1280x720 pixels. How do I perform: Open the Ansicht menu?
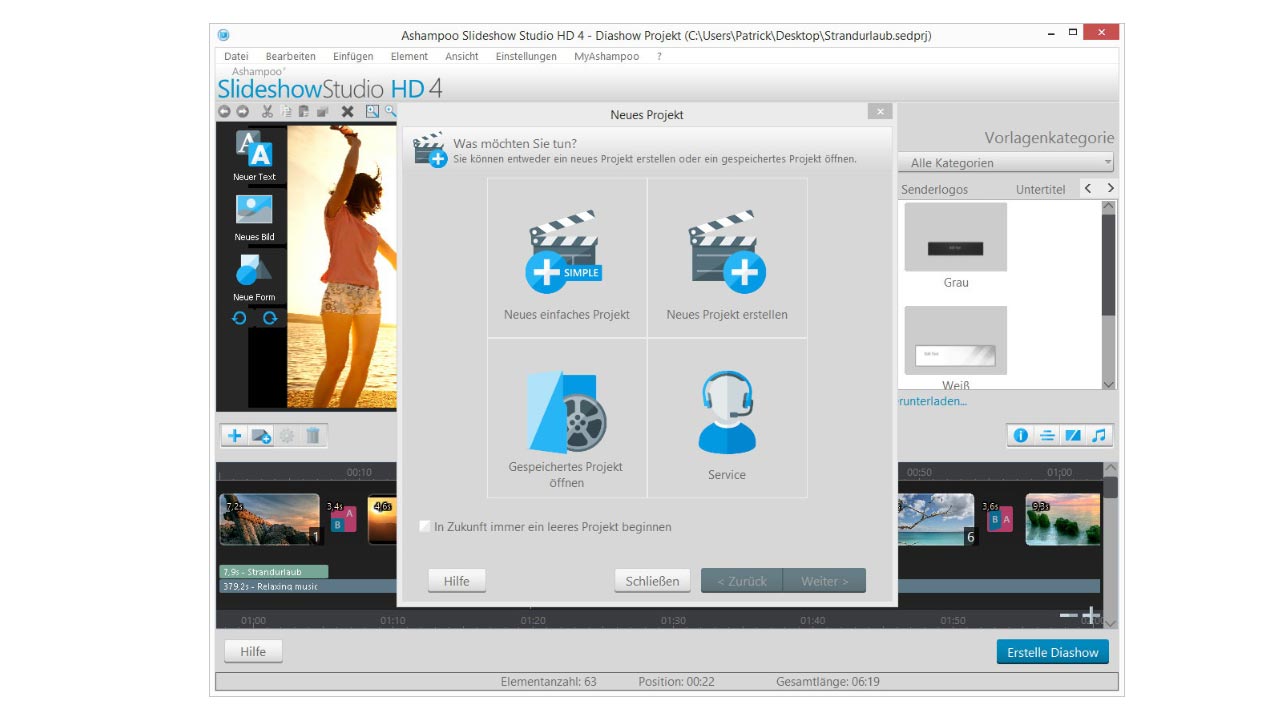tap(462, 56)
